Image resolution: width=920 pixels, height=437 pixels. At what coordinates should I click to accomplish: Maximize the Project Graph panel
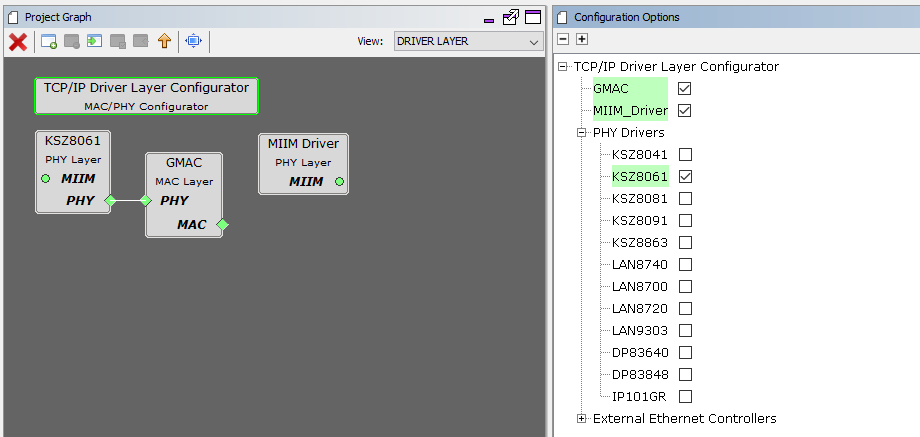[x=533, y=17]
